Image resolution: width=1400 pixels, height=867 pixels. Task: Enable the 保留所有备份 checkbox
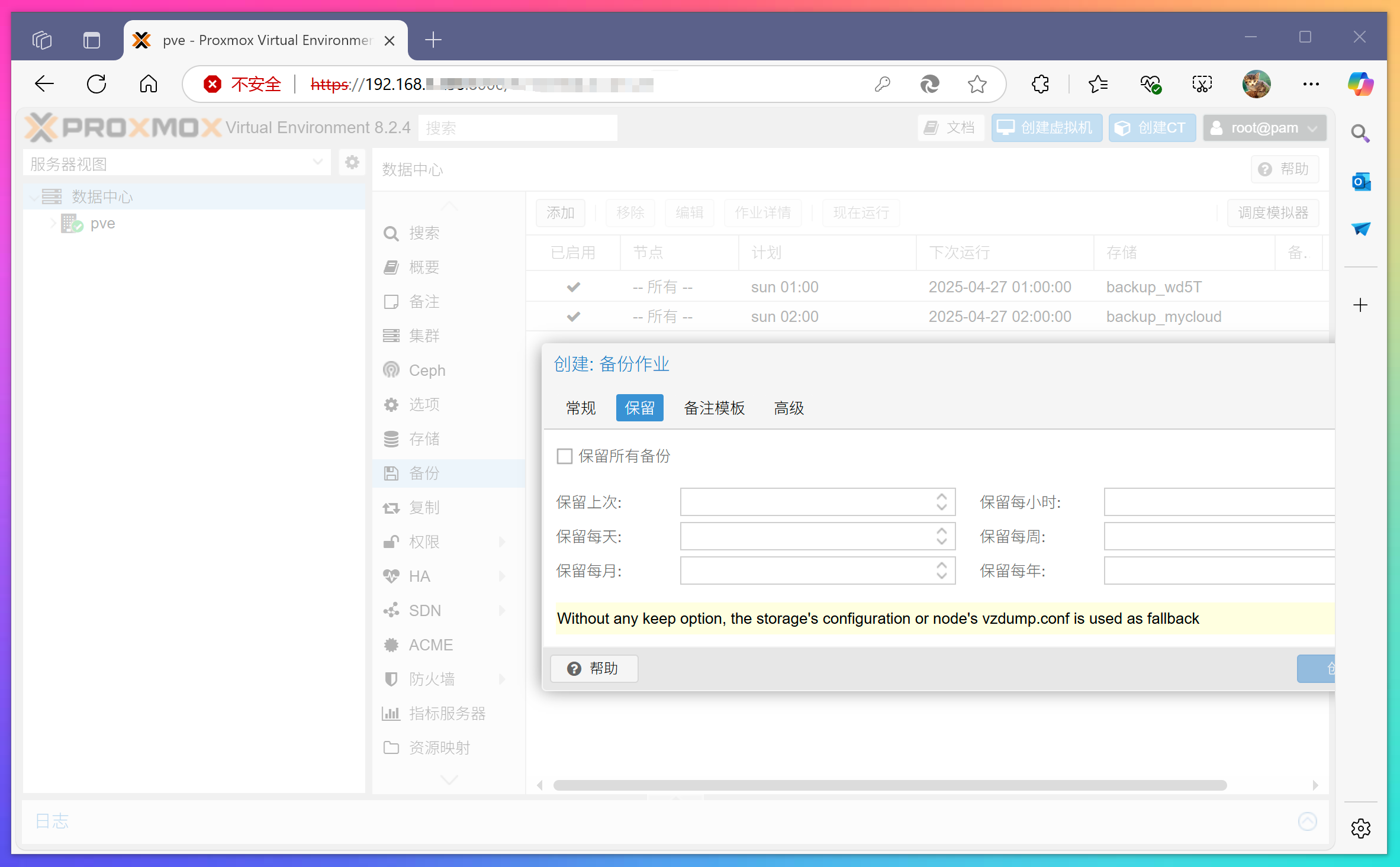564,456
